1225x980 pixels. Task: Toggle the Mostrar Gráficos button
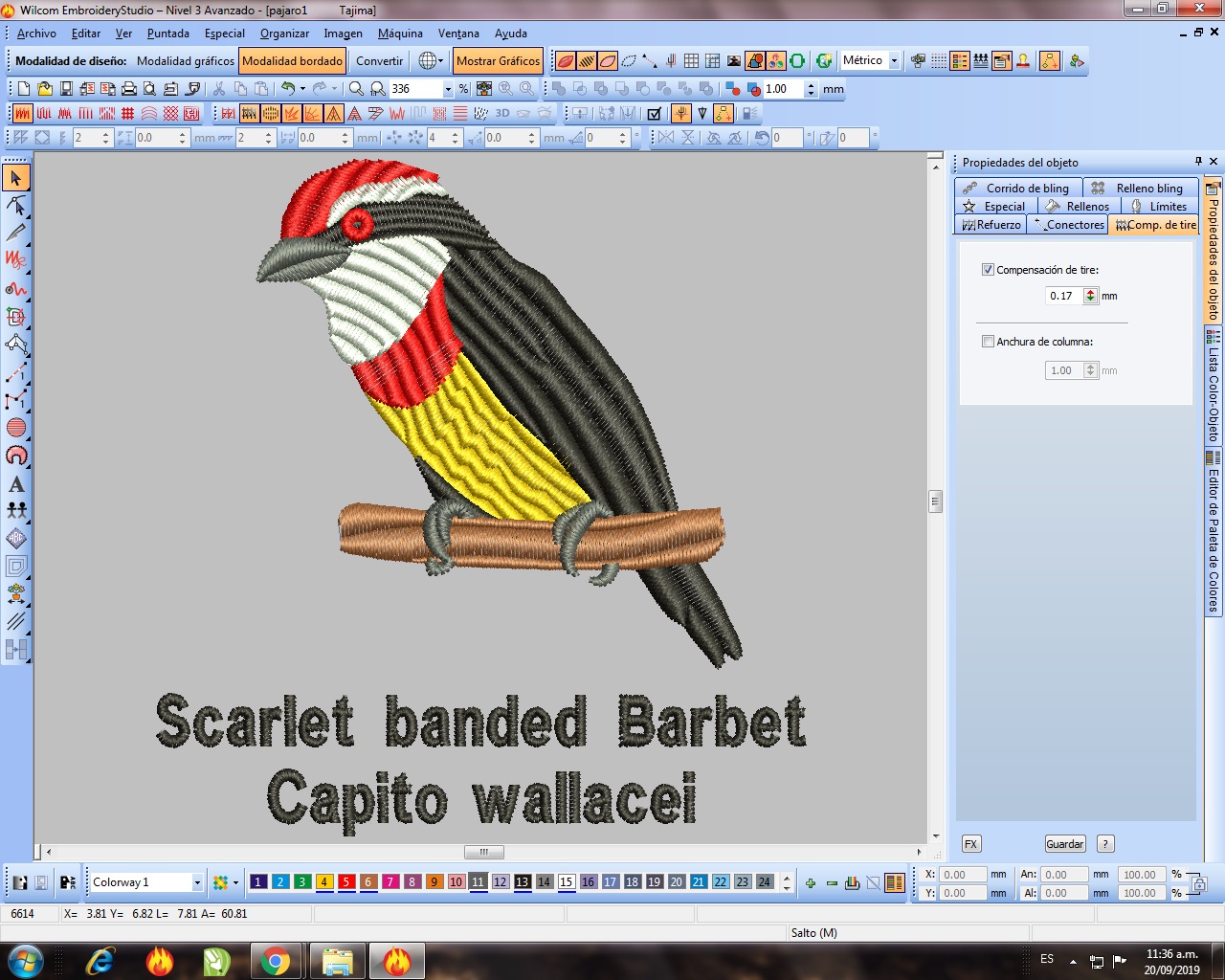[498, 61]
